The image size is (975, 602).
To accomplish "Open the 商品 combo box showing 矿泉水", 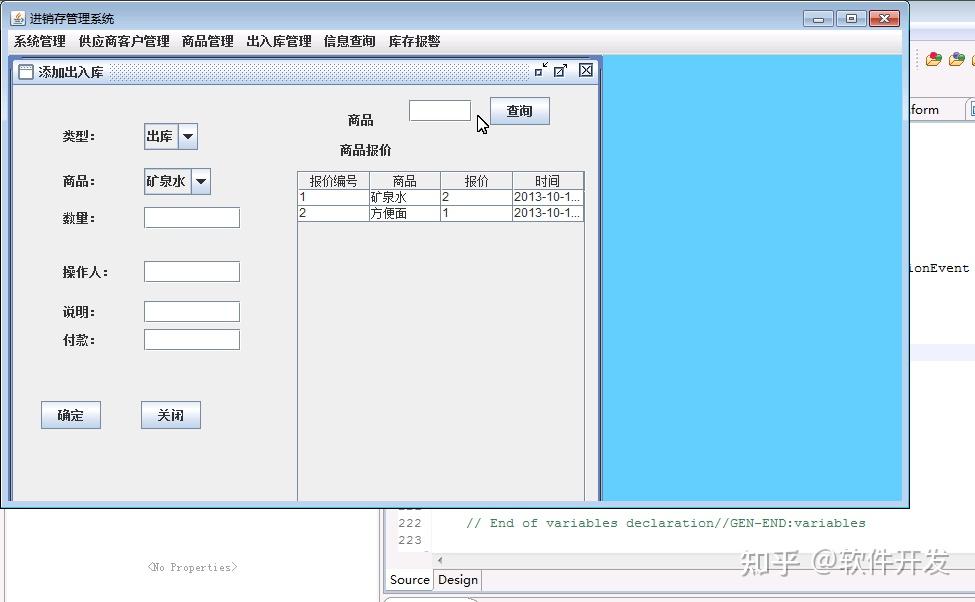I will (201, 182).
